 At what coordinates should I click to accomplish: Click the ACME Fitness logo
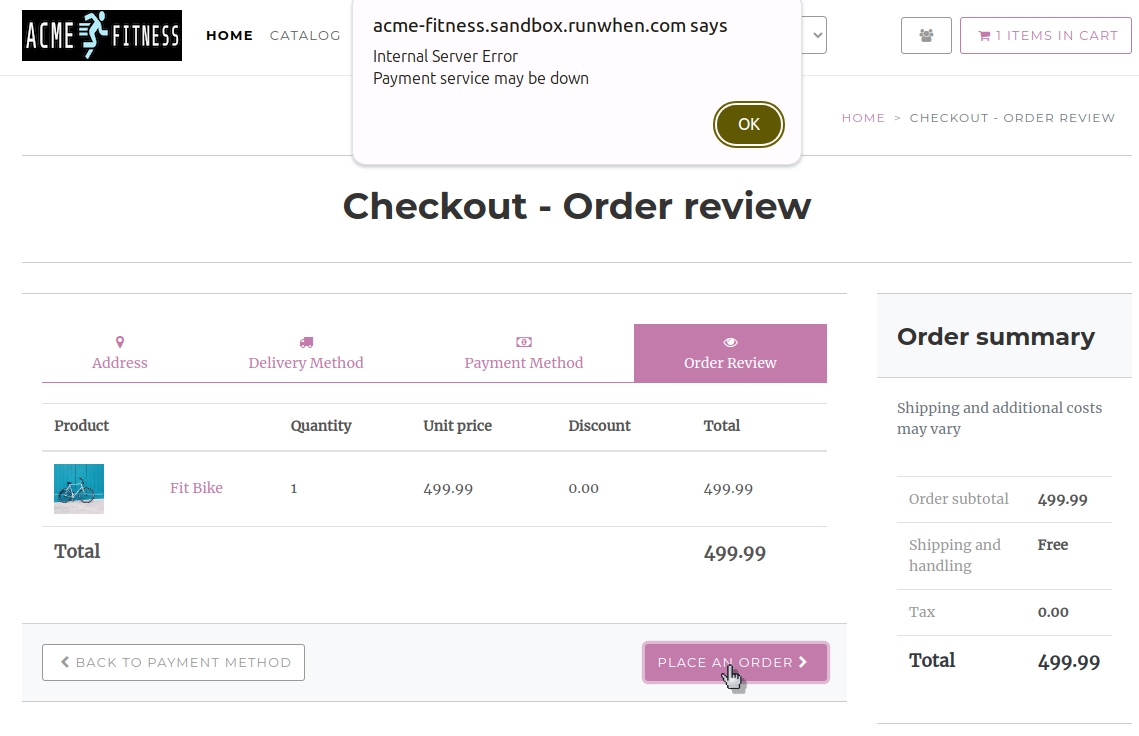102,36
